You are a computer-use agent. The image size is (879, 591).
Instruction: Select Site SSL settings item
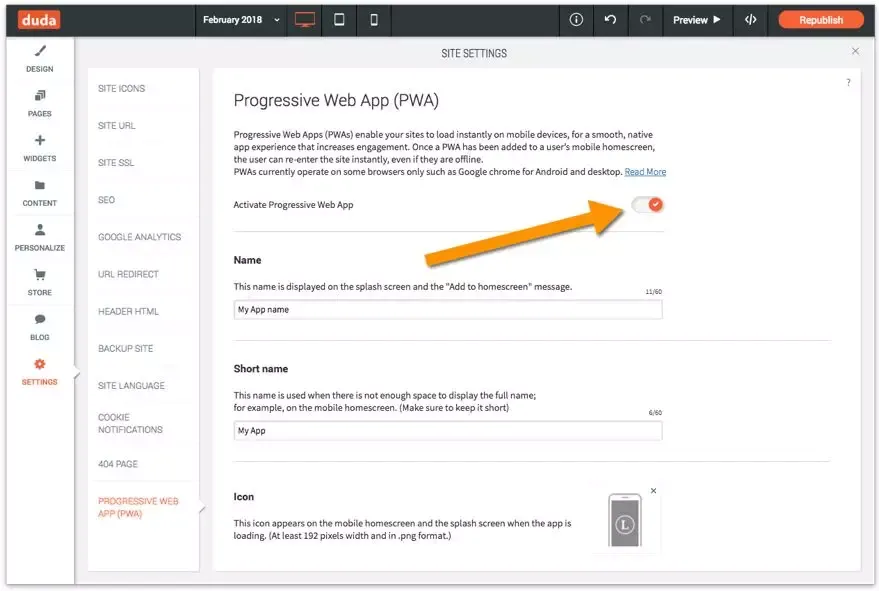116,163
